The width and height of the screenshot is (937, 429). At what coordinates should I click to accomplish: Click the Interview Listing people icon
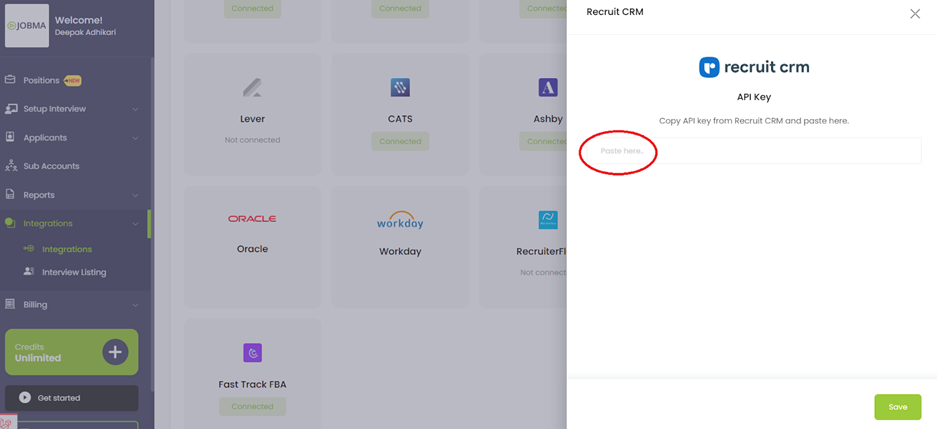click(28, 271)
